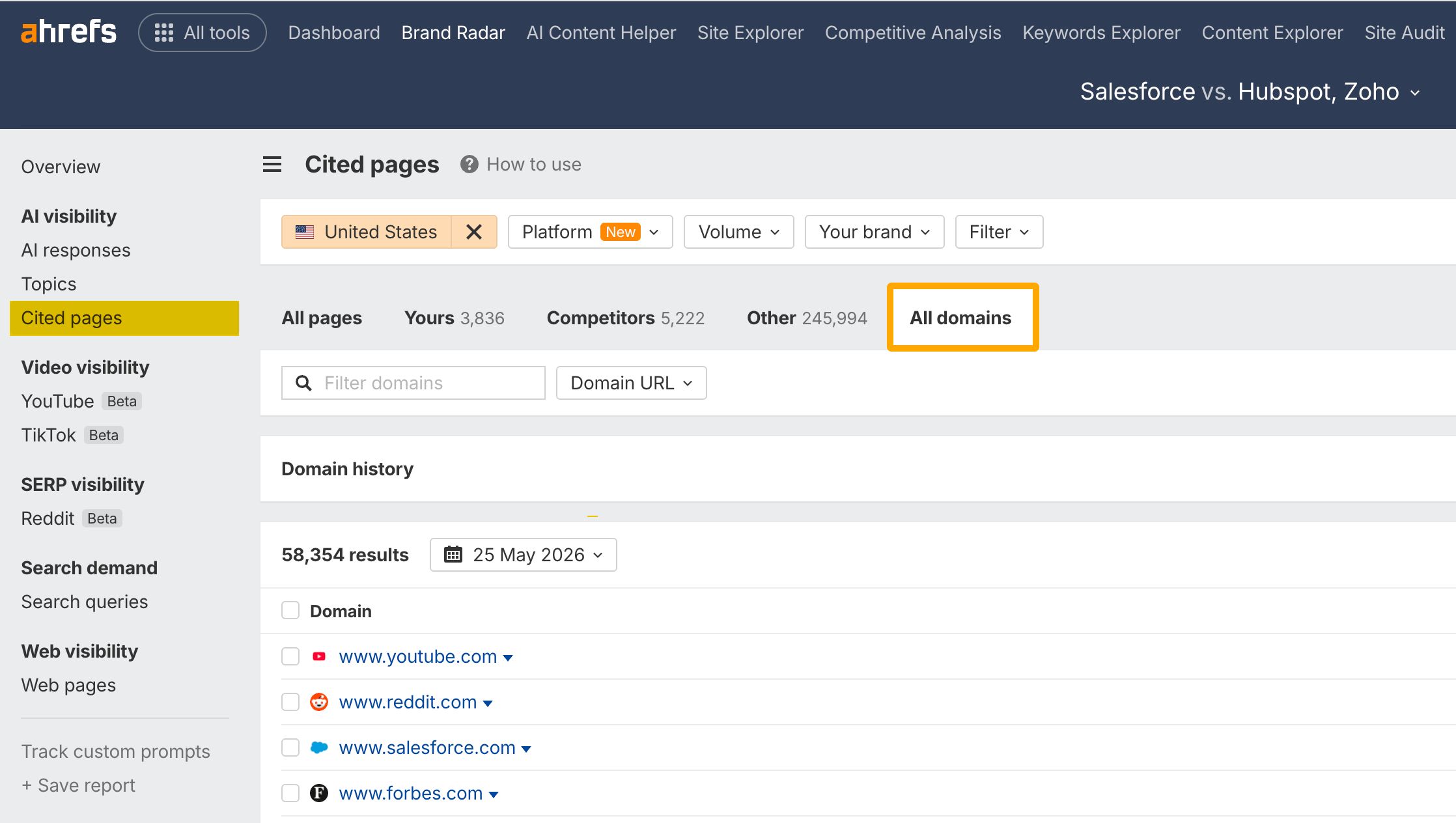Open Reddit Beta in sidebar
The image size is (1456, 823).
(72, 518)
